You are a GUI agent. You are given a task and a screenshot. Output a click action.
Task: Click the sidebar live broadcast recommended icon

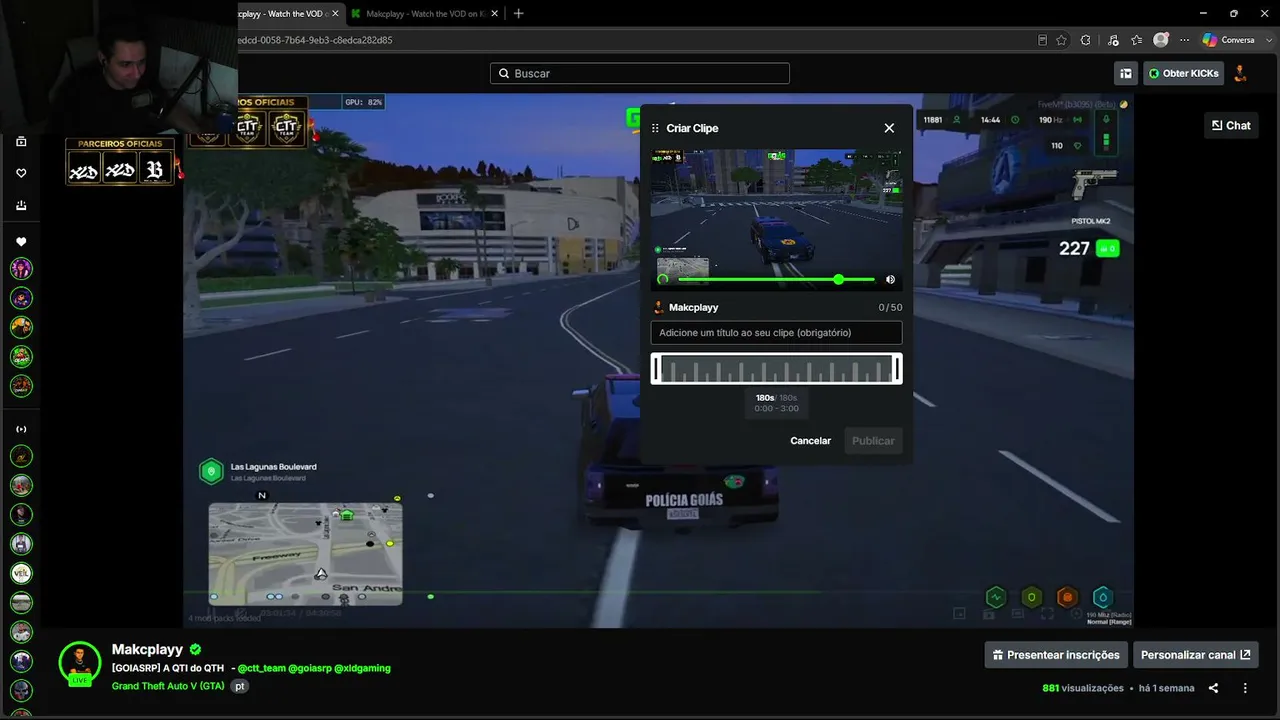pyautogui.click(x=21, y=429)
